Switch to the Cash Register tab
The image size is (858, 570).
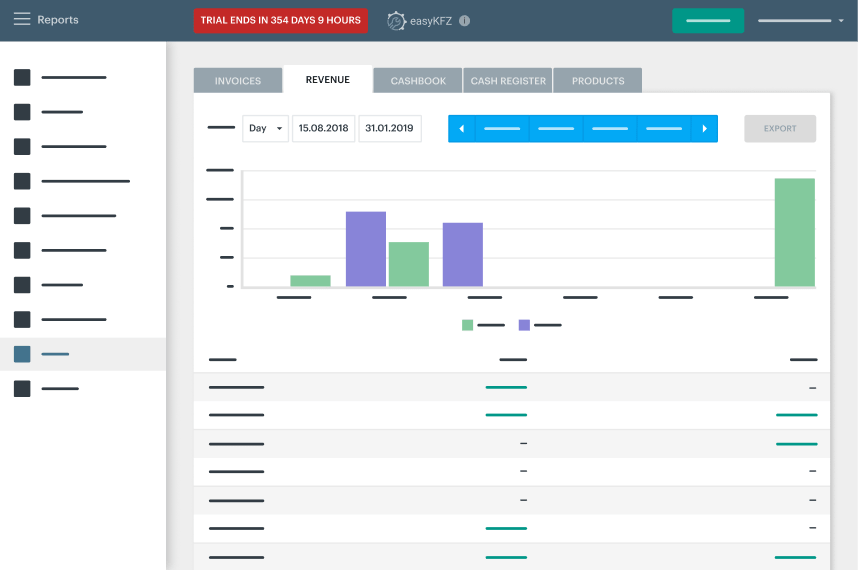pyautogui.click(x=508, y=80)
